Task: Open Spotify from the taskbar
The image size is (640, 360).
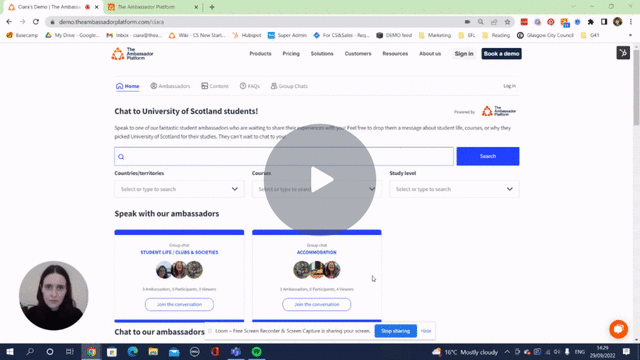Action: pyautogui.click(x=257, y=351)
